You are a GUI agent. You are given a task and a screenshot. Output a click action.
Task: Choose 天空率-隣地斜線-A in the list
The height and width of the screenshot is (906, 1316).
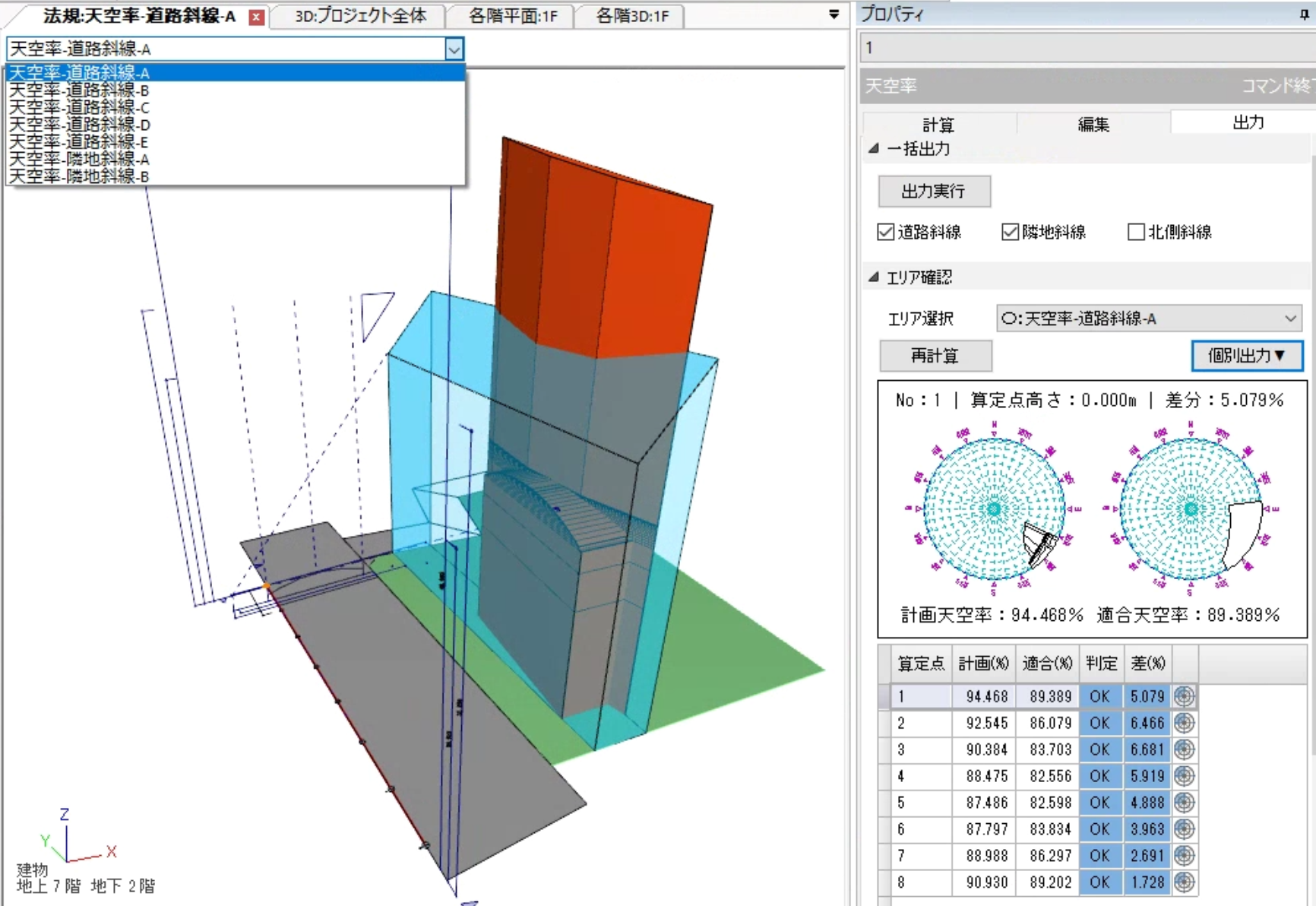[x=236, y=160]
